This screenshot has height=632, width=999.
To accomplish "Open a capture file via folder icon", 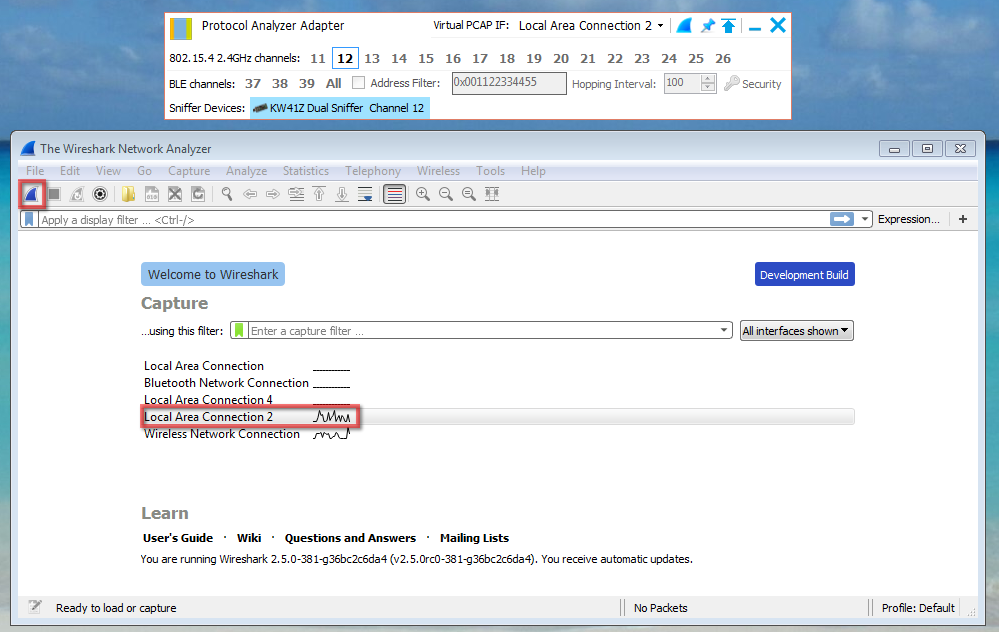I will click(129, 194).
